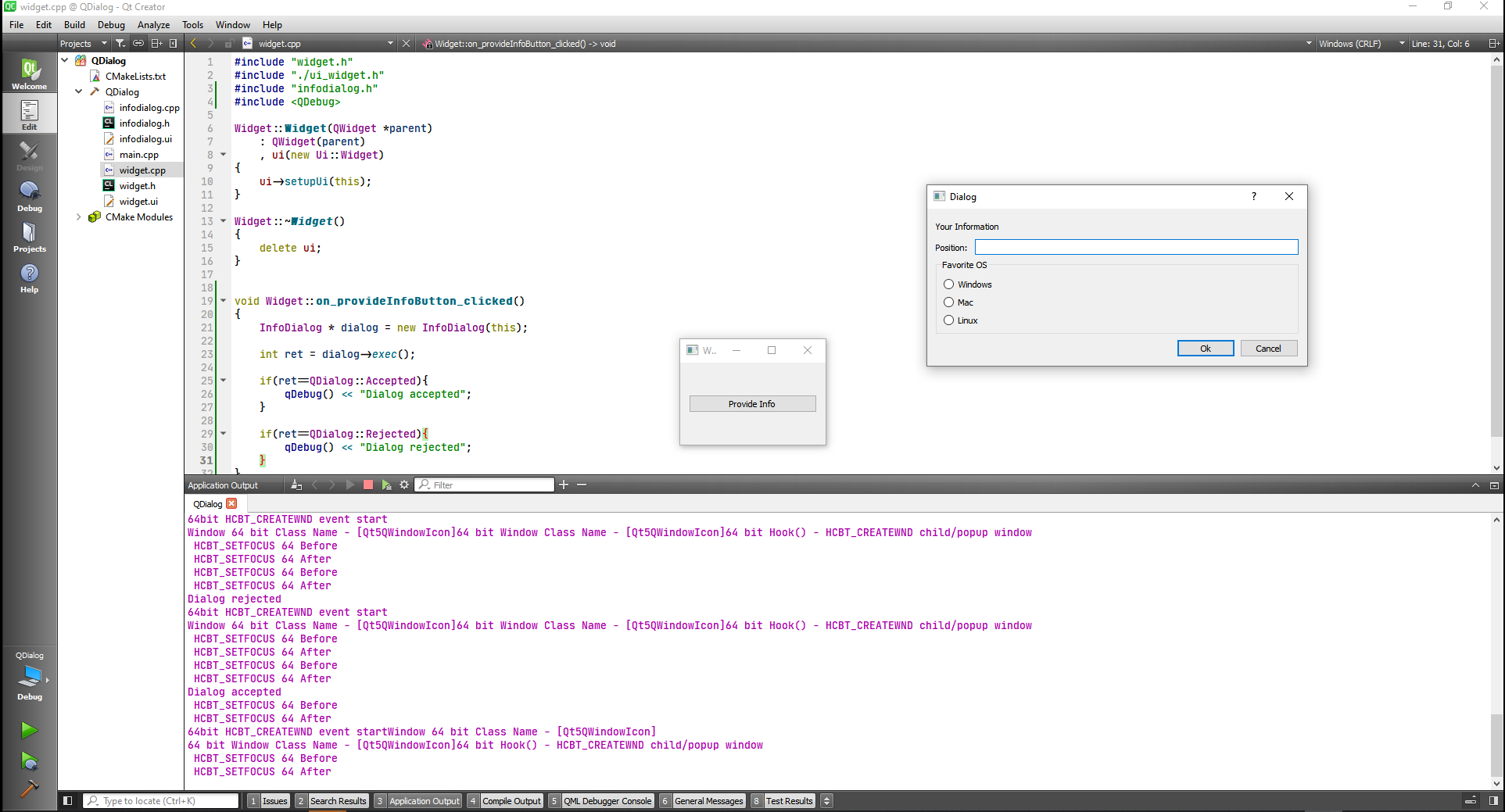Click the filter tree icon in Projects pane
This screenshot has width=1505, height=812.
pyautogui.click(x=120, y=44)
